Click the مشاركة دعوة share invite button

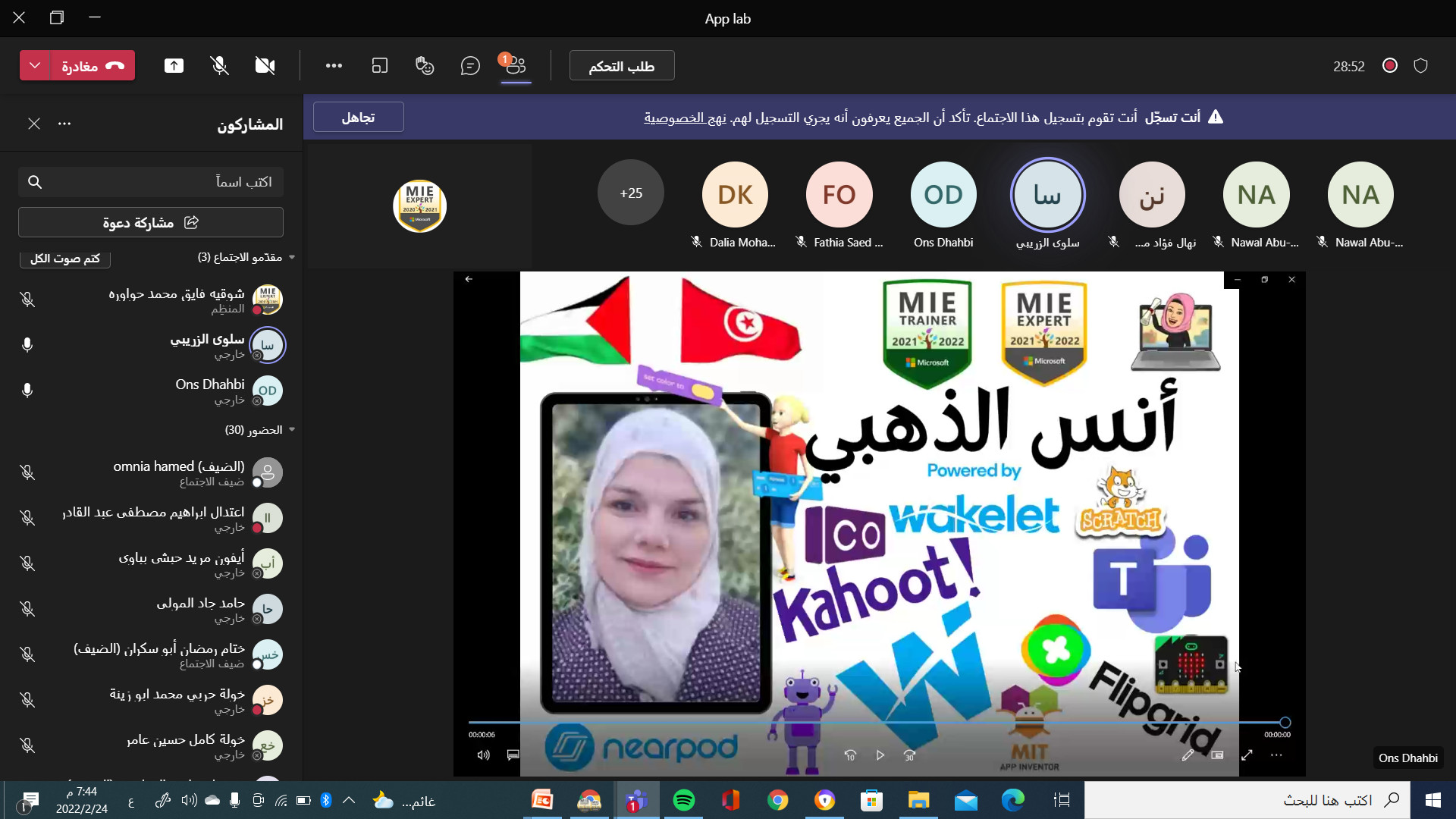(151, 223)
